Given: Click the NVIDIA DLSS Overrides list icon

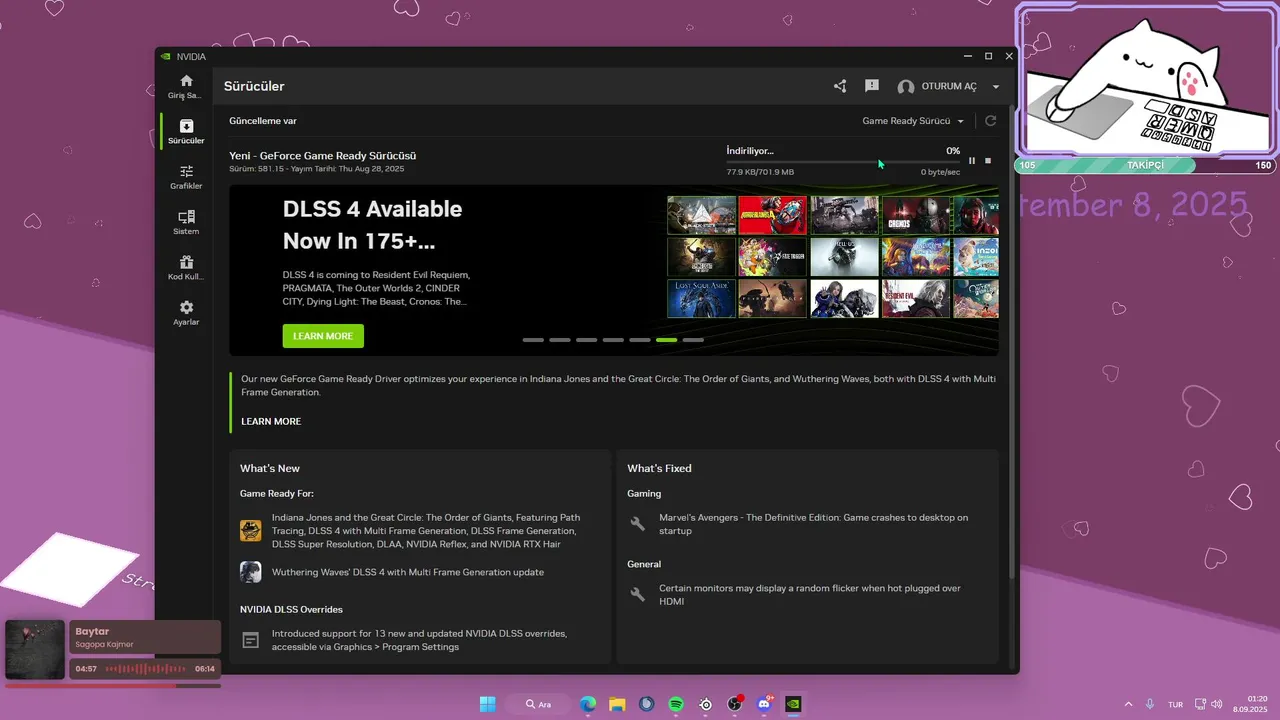Looking at the screenshot, I should coord(251,640).
